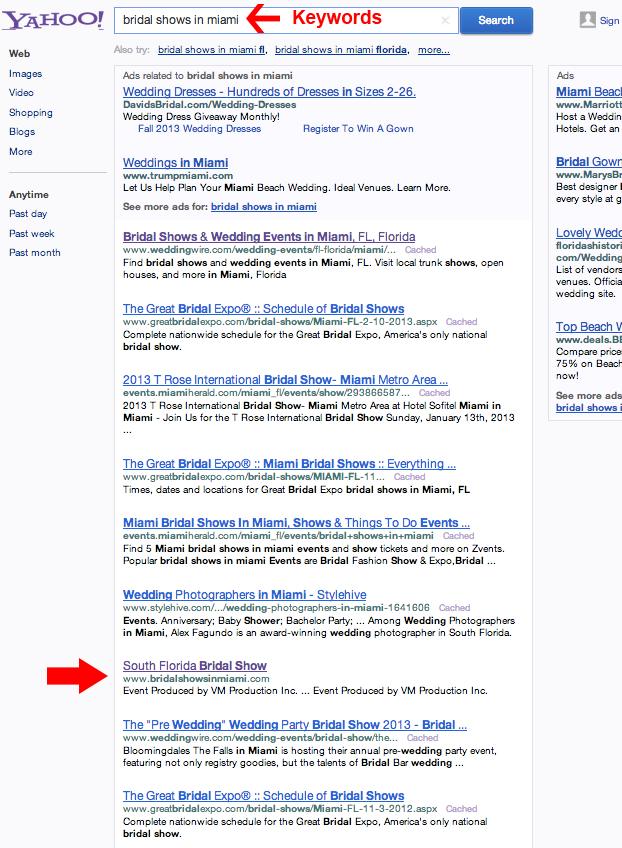The height and width of the screenshot is (848, 622).
Task: Open Cached link for Miami-FL-2-10-2013 result
Action: [x=461, y=322]
